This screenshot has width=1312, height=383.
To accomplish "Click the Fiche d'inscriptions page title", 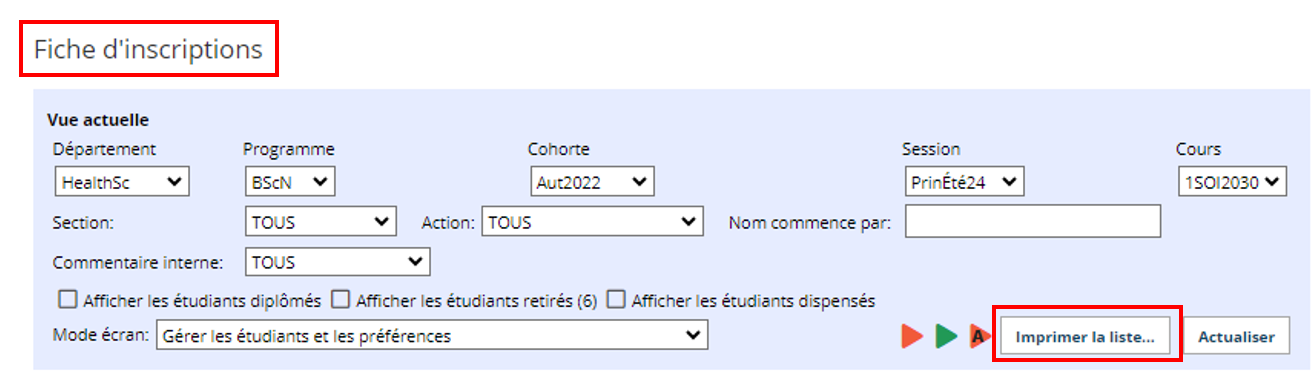I will pos(148,49).
